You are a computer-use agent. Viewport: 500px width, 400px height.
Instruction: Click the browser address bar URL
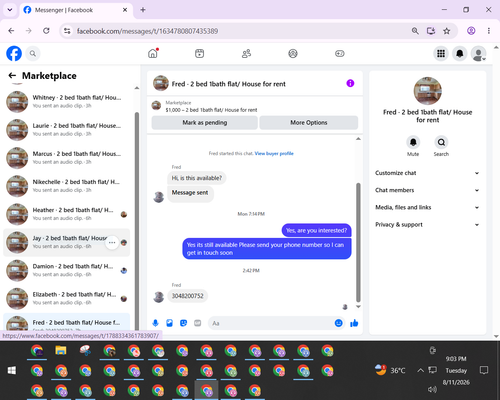tap(147, 31)
